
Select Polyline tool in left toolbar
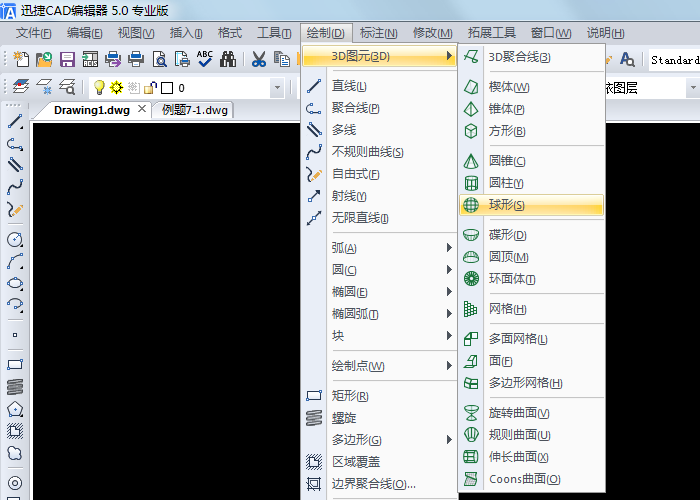(15, 143)
